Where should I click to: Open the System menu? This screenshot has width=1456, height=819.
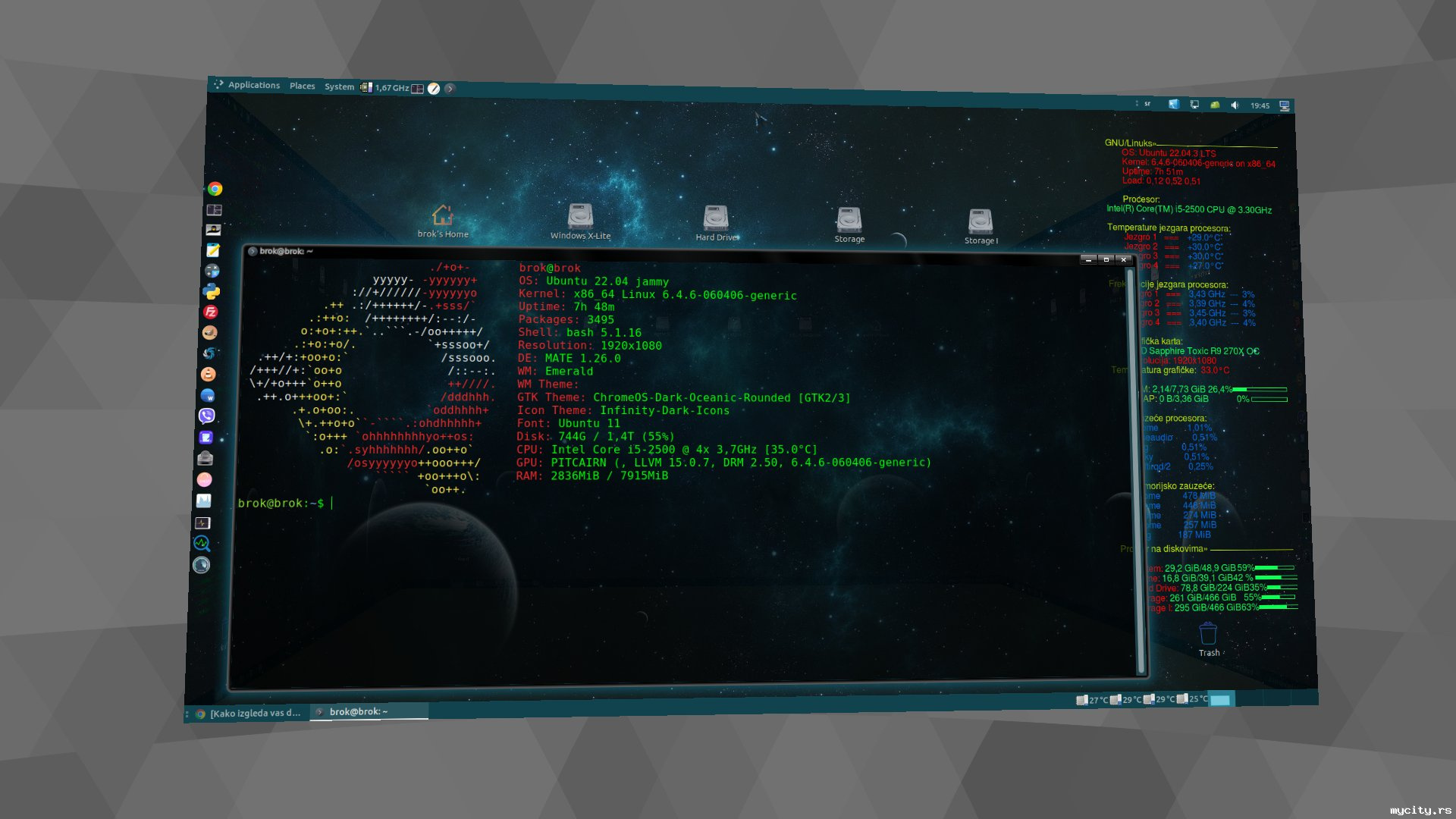tap(339, 86)
